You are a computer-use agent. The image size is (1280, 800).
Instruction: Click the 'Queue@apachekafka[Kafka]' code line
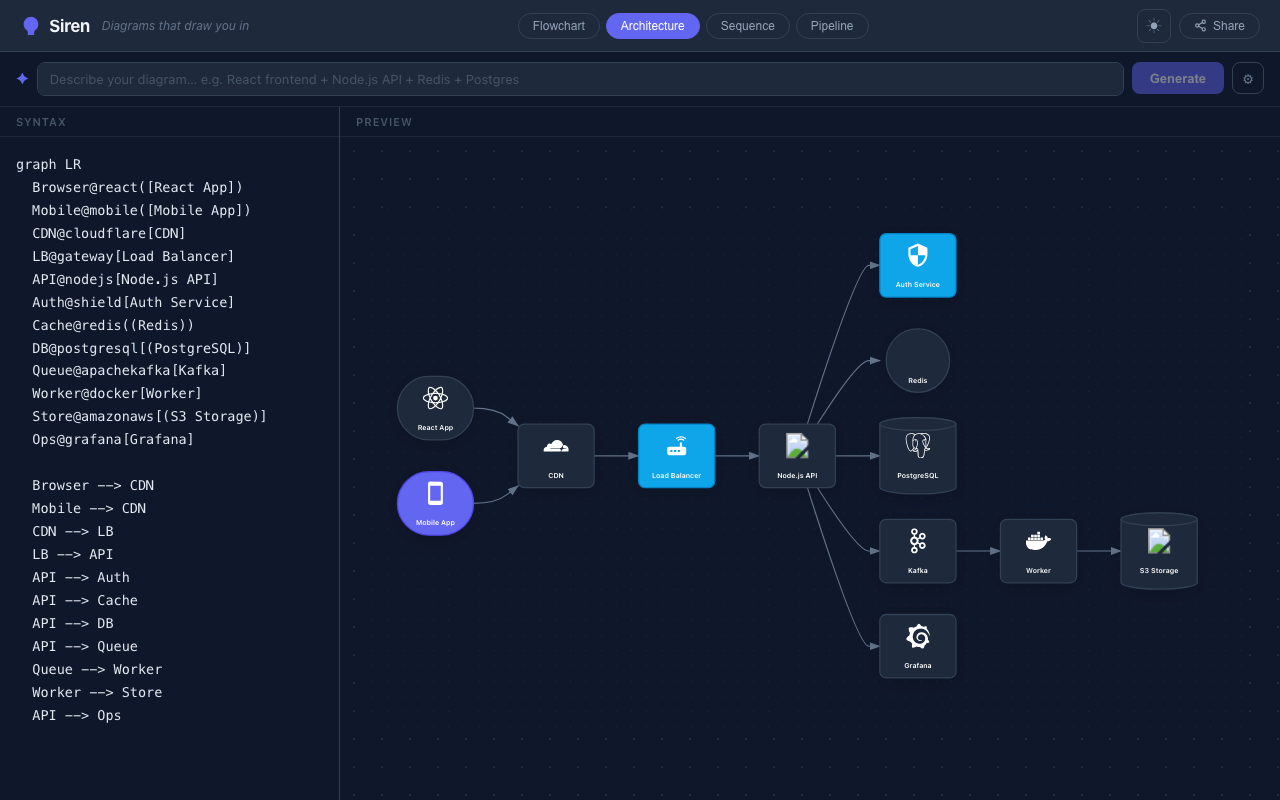click(129, 370)
